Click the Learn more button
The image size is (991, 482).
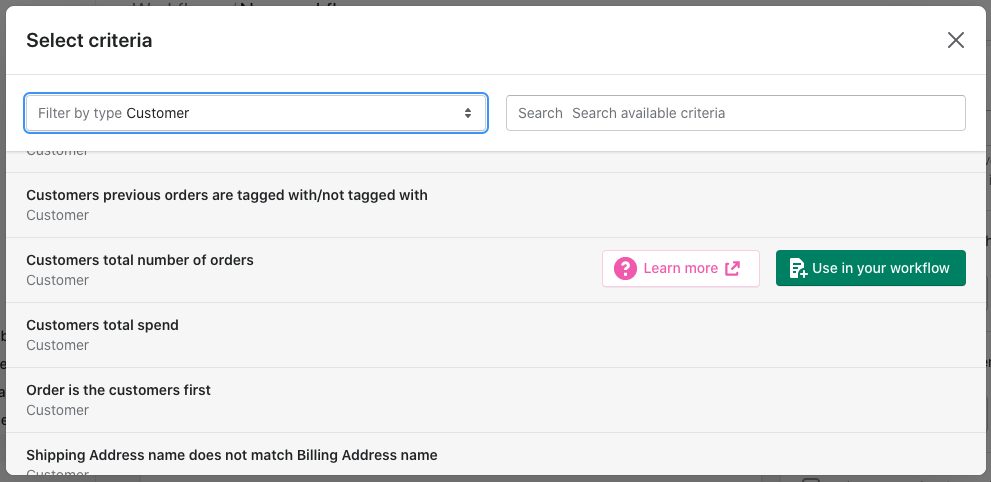pyautogui.click(x=681, y=268)
